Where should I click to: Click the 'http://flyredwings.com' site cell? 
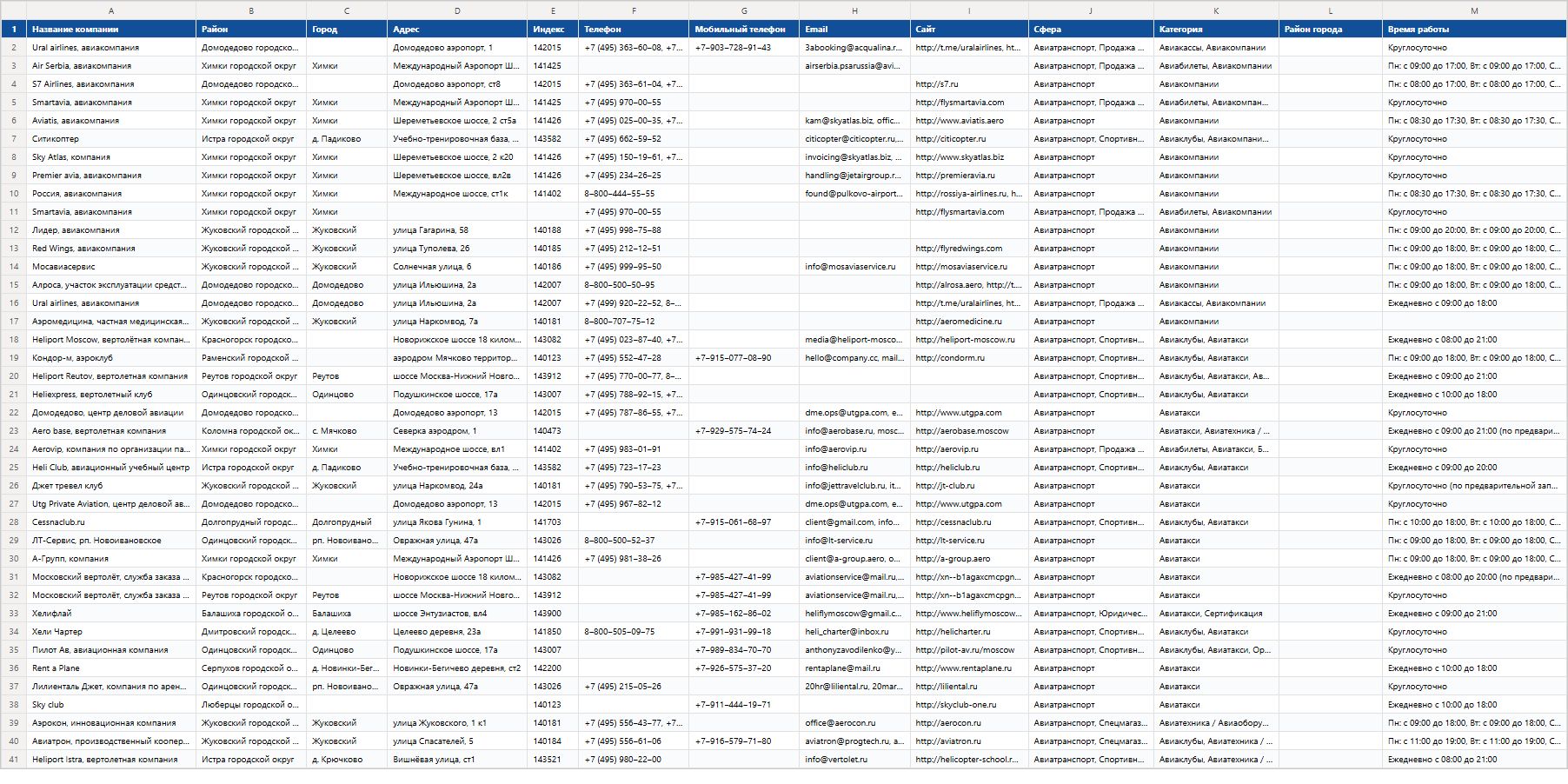coord(969,249)
